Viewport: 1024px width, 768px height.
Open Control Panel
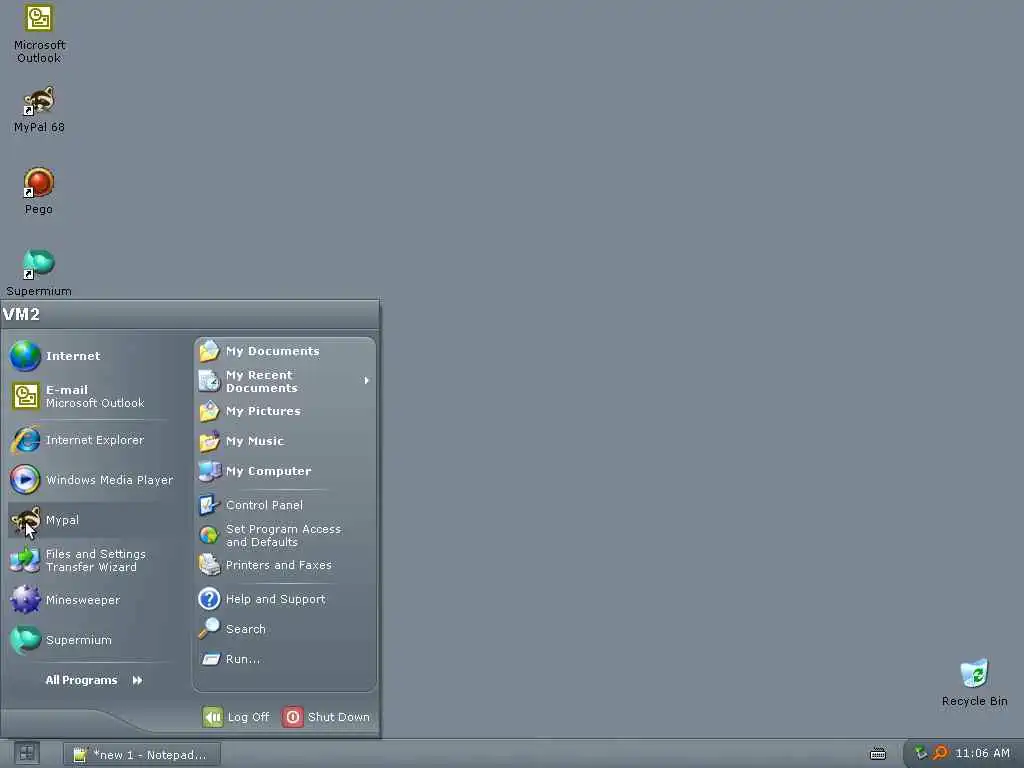tap(285, 505)
